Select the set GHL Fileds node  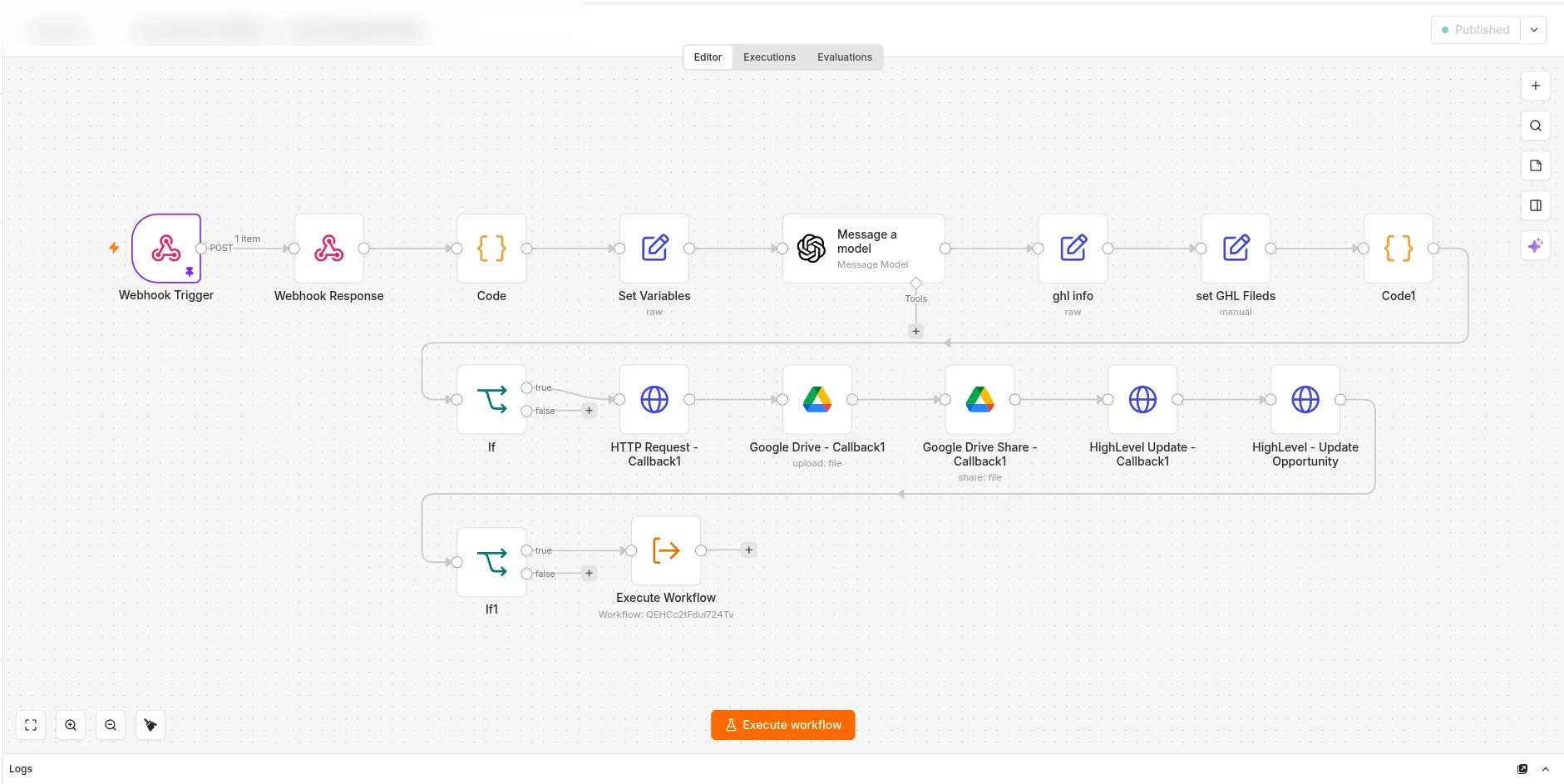[1236, 249]
